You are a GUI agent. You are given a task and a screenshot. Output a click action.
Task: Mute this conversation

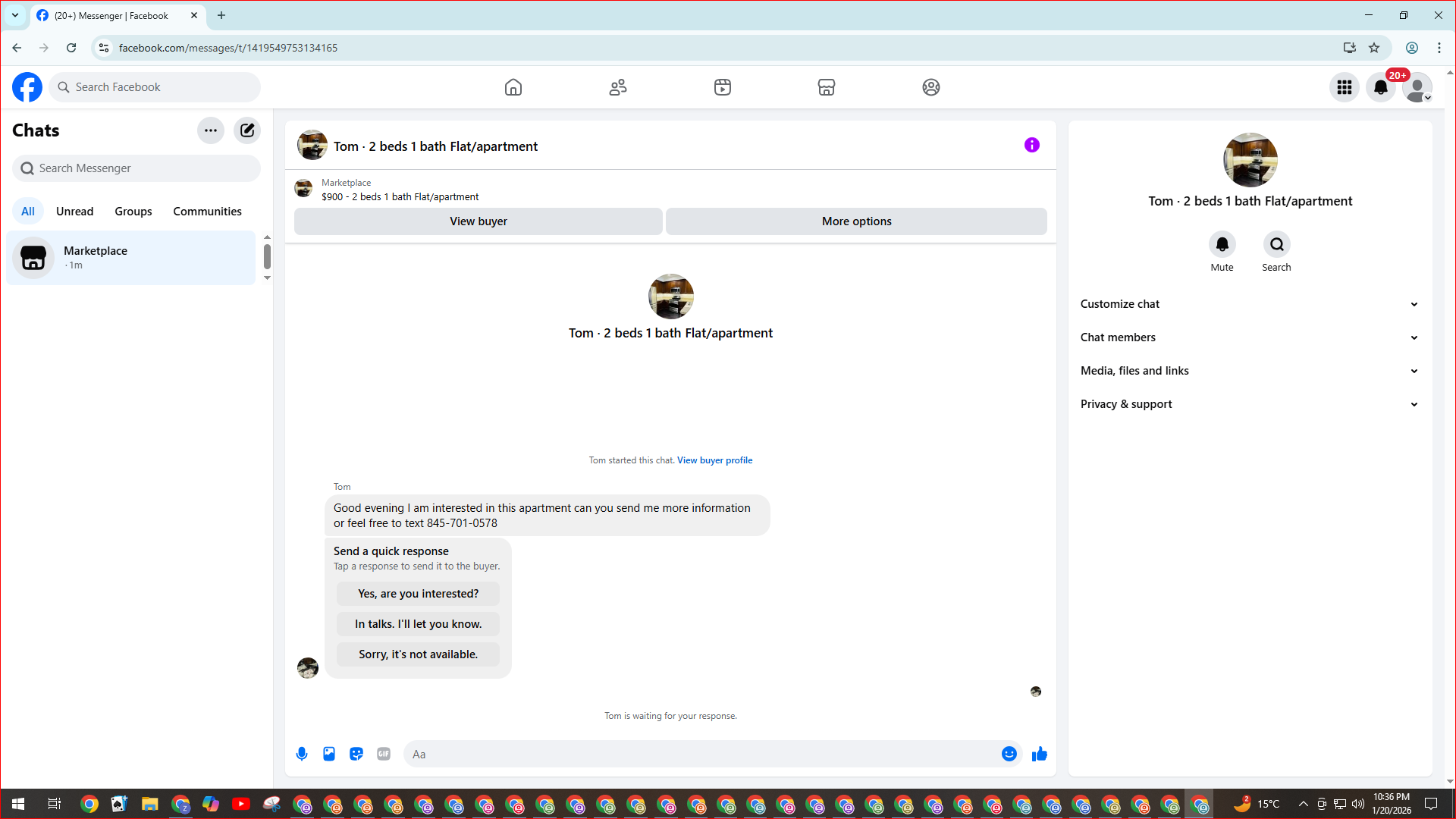click(1222, 244)
